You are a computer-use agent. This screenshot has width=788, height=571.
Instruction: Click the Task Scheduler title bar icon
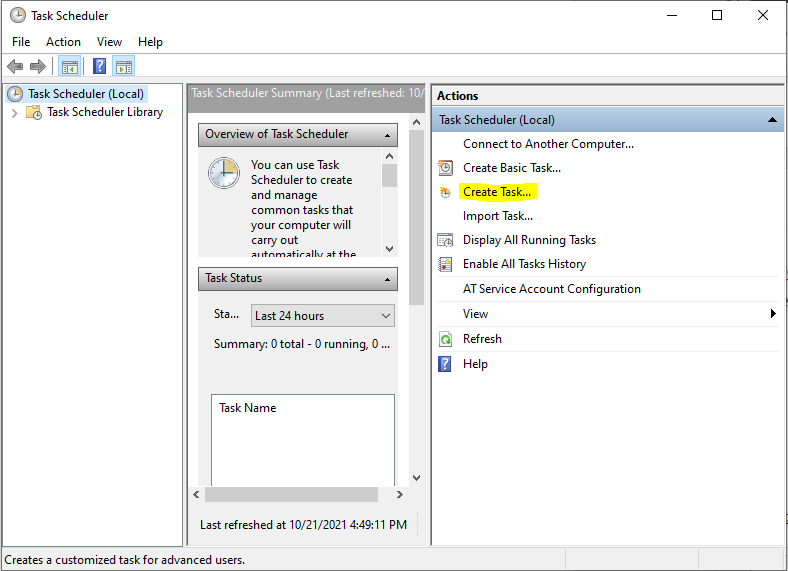click(x=18, y=16)
